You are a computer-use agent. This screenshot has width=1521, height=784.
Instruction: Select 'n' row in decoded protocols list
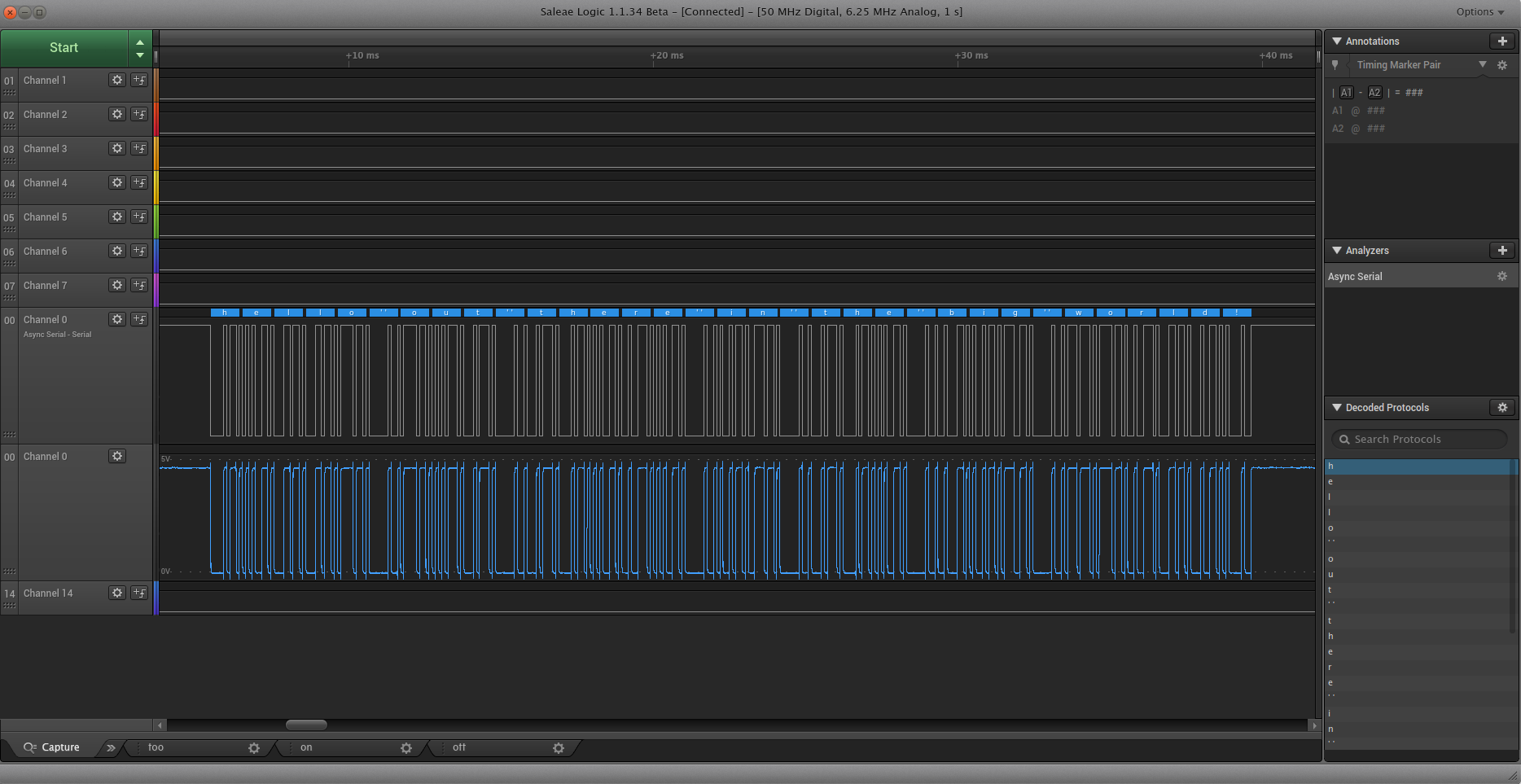click(x=1418, y=729)
